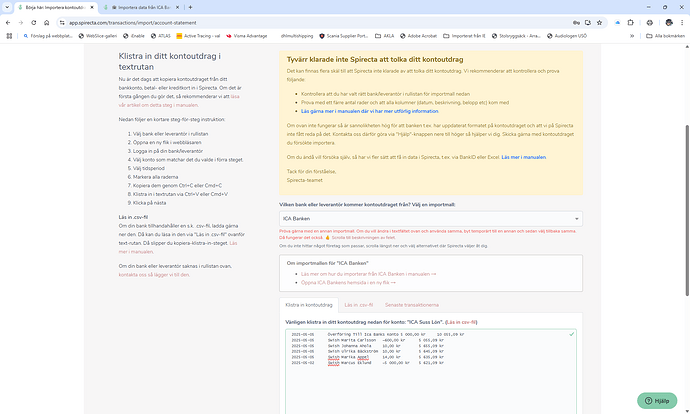Open the 'kontakta oss så lägger vi till den' link
The width and height of the screenshot is (690, 414).
click(x=154, y=275)
